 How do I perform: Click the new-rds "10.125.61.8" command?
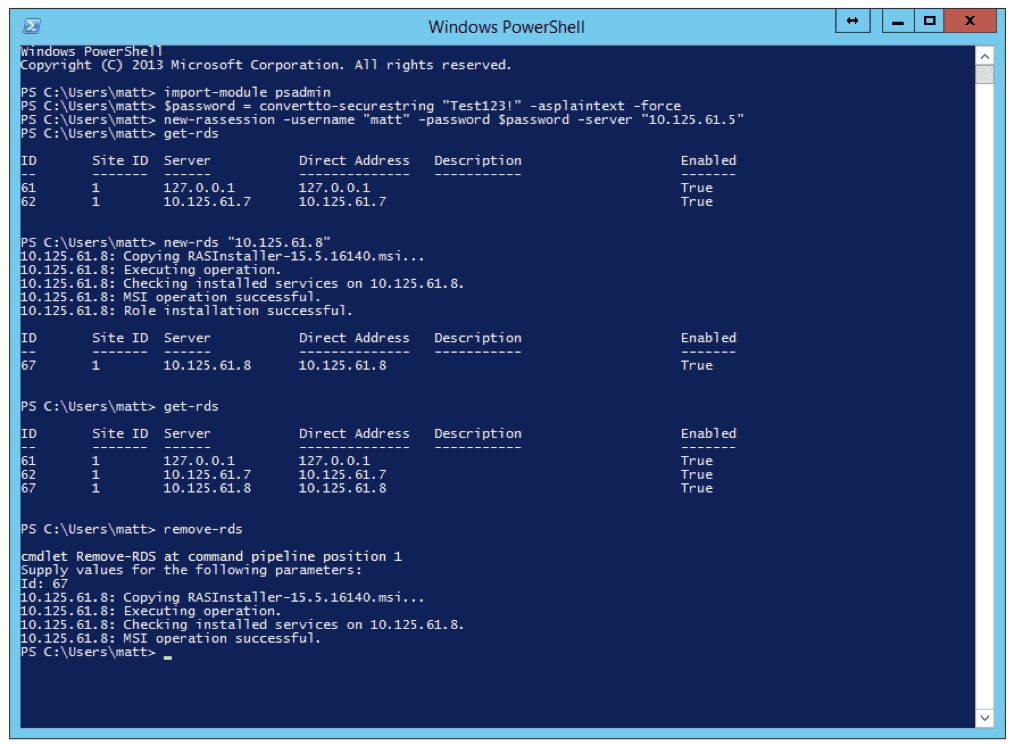(x=247, y=243)
